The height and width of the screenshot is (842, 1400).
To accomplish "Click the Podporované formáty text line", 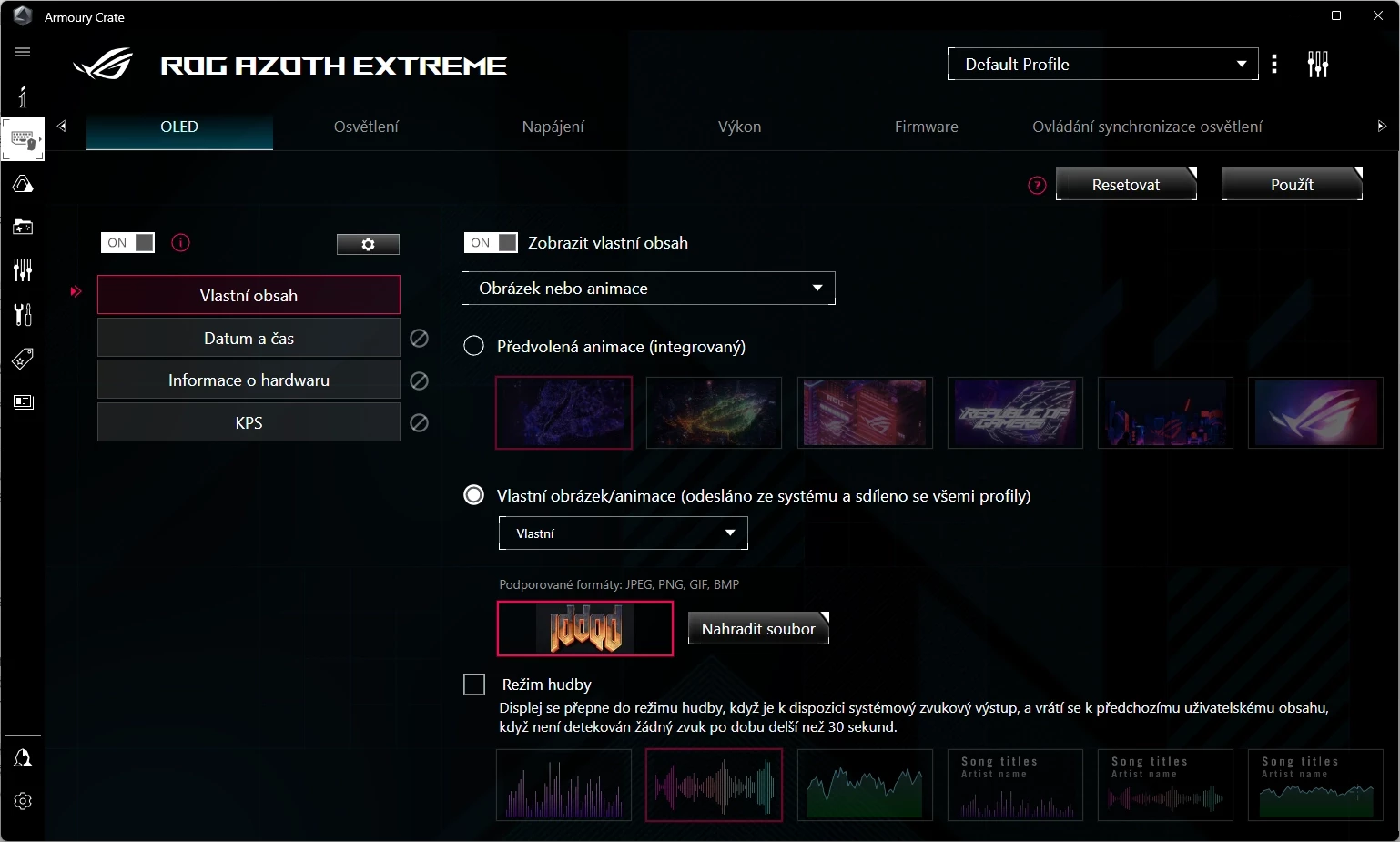I will 619,584.
